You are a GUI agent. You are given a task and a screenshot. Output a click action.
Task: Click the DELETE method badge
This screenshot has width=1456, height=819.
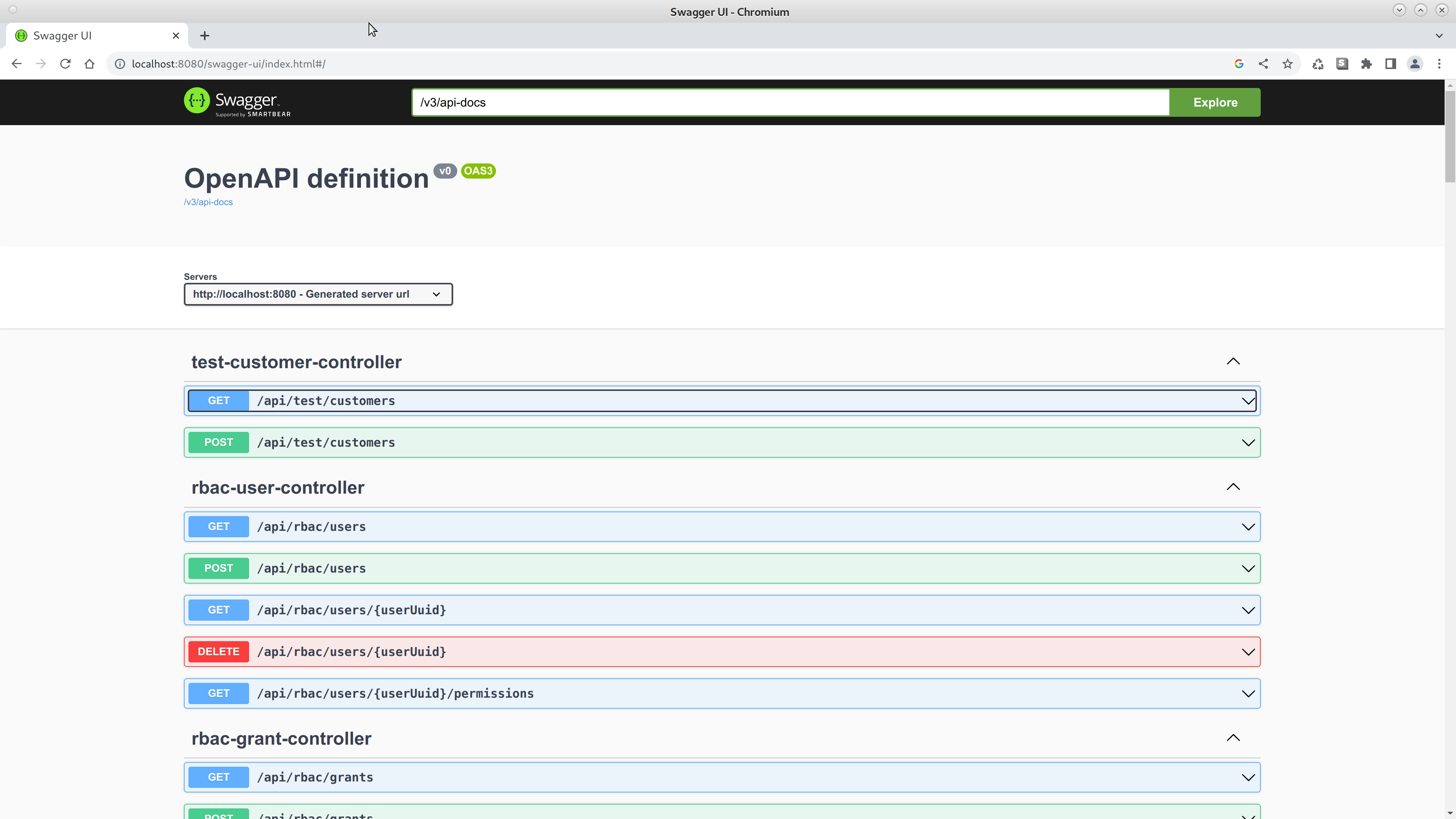tap(219, 652)
